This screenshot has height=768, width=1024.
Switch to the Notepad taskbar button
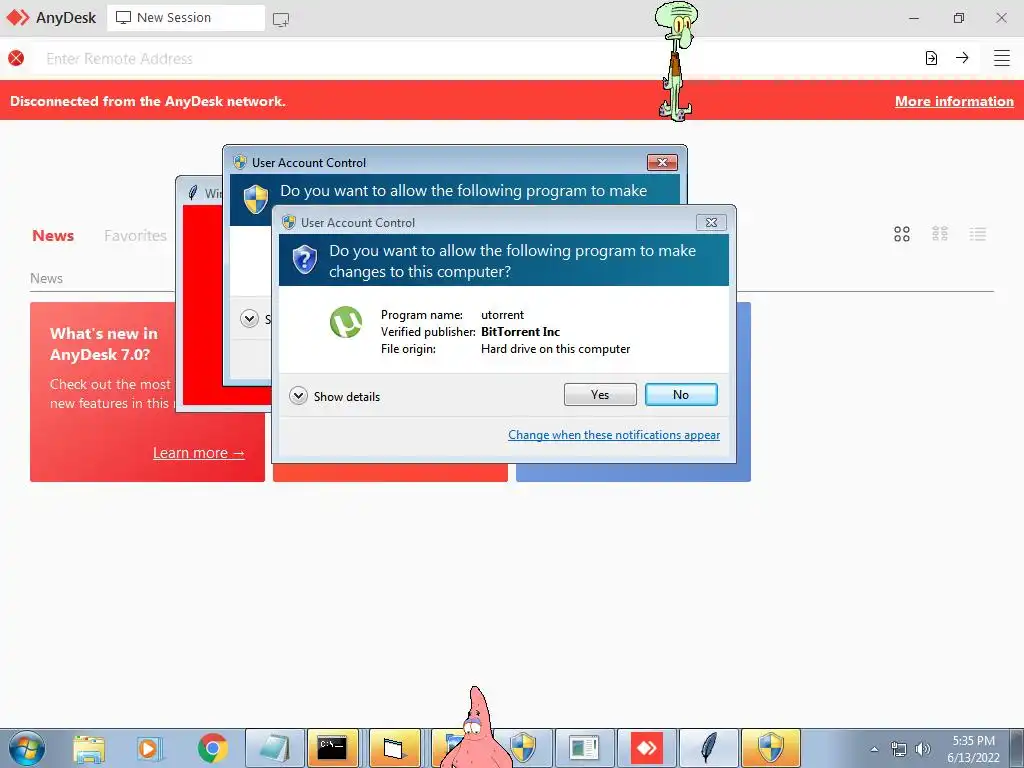(x=275, y=748)
